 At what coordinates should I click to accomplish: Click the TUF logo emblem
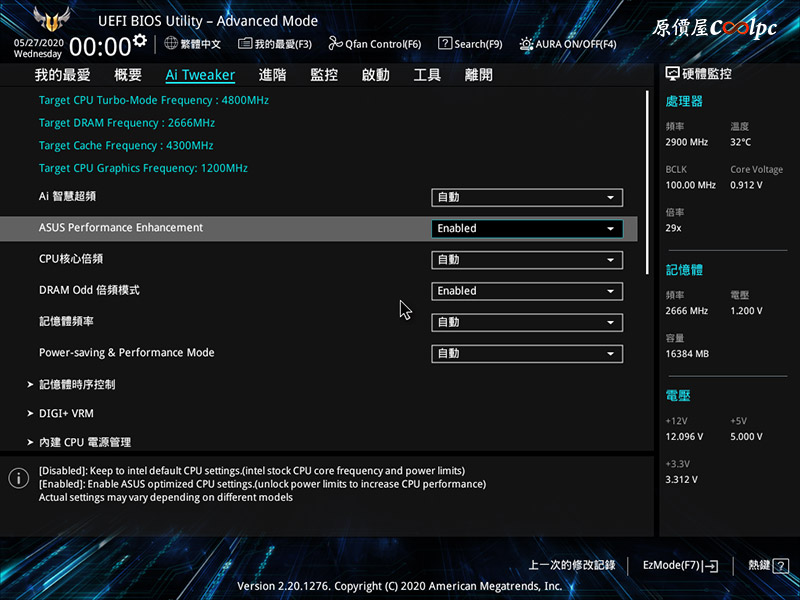click(x=52, y=19)
